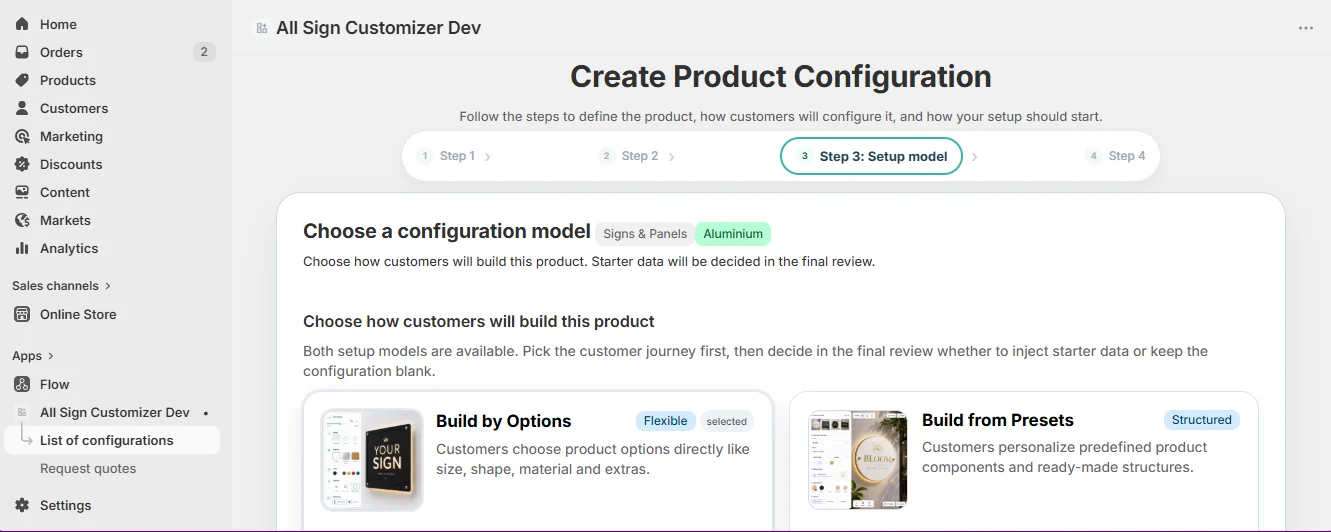Click the Choose a configuration model heading
This screenshot has height=532, width=1331.
tap(447, 231)
